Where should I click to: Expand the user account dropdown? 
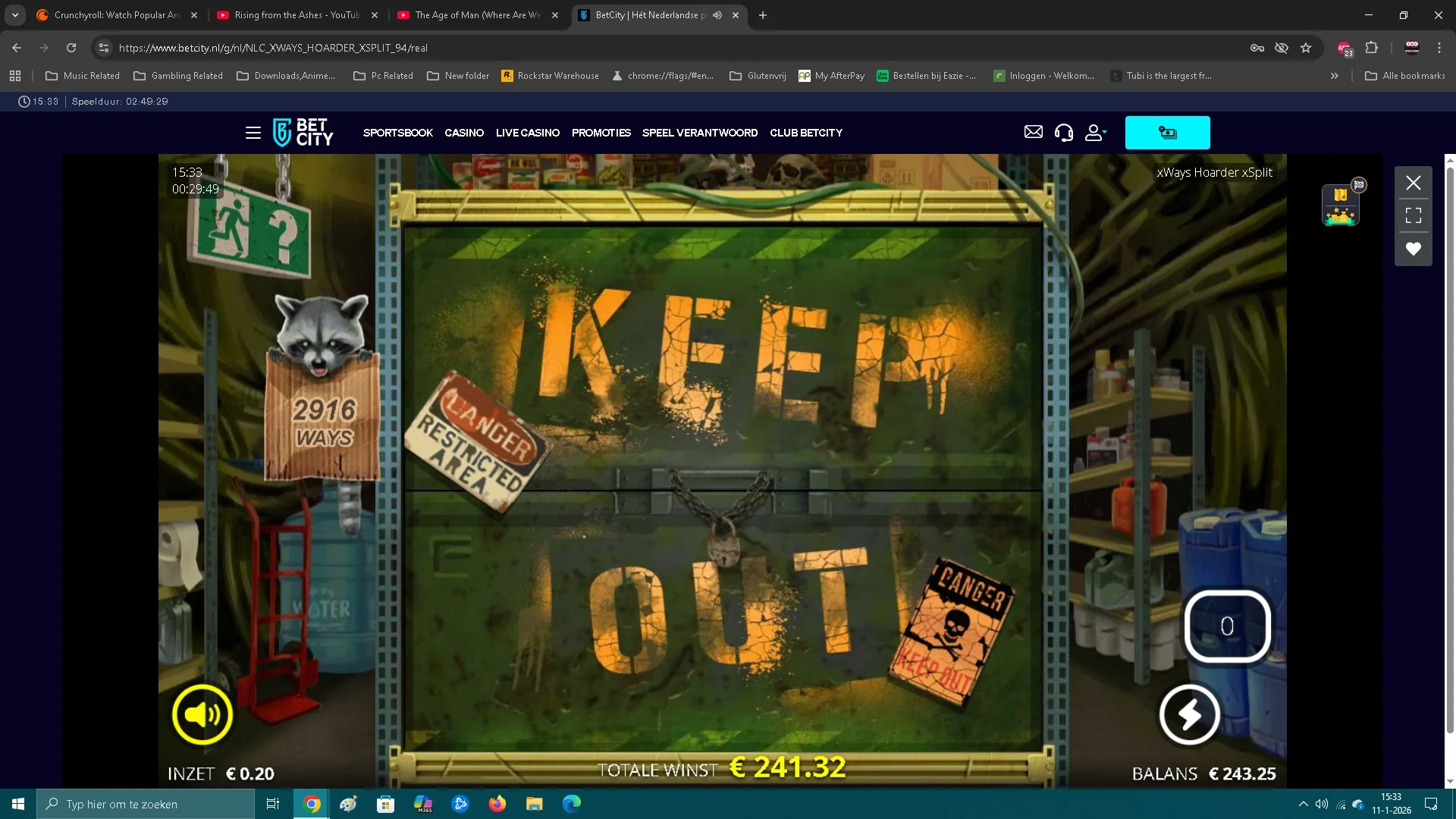[x=1095, y=133]
